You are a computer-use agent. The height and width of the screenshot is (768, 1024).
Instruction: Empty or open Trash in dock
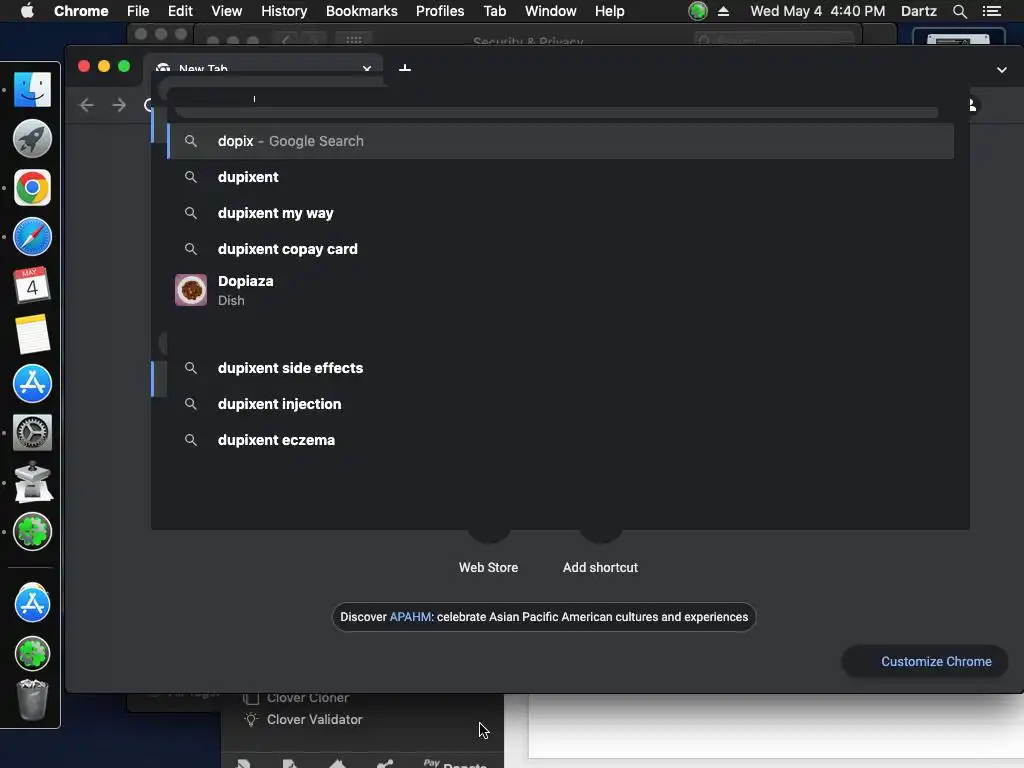[32, 700]
